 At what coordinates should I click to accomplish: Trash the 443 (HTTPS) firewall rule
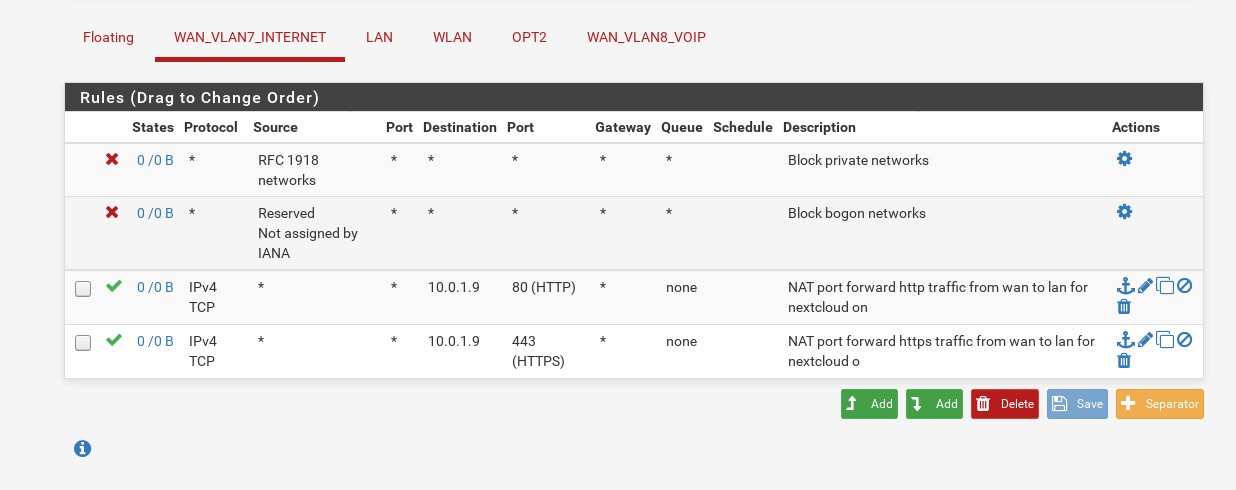click(x=1124, y=361)
